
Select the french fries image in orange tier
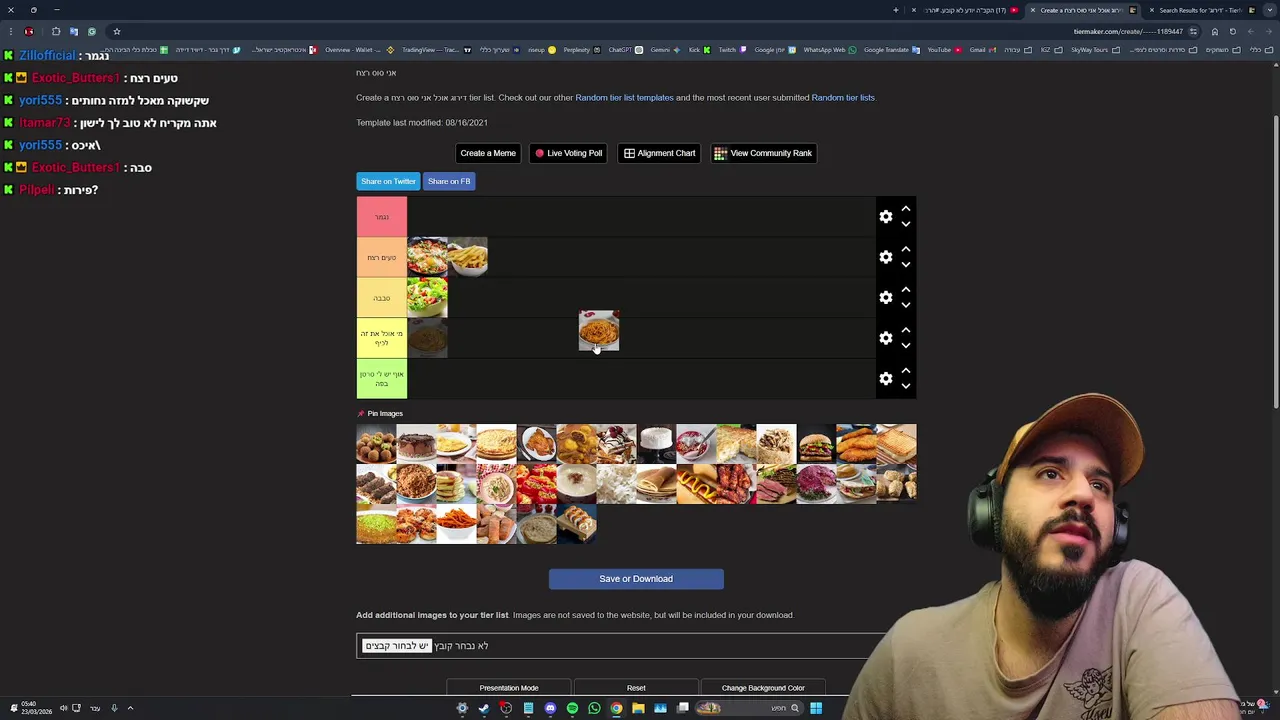467,257
